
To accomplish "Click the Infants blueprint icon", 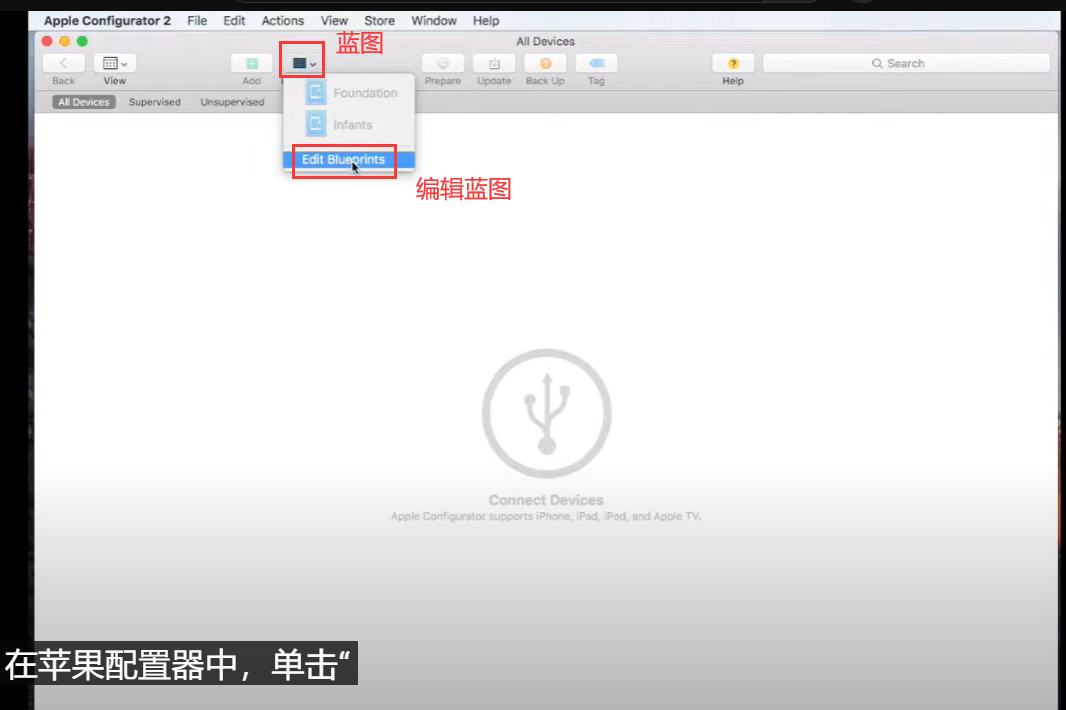I will point(315,124).
